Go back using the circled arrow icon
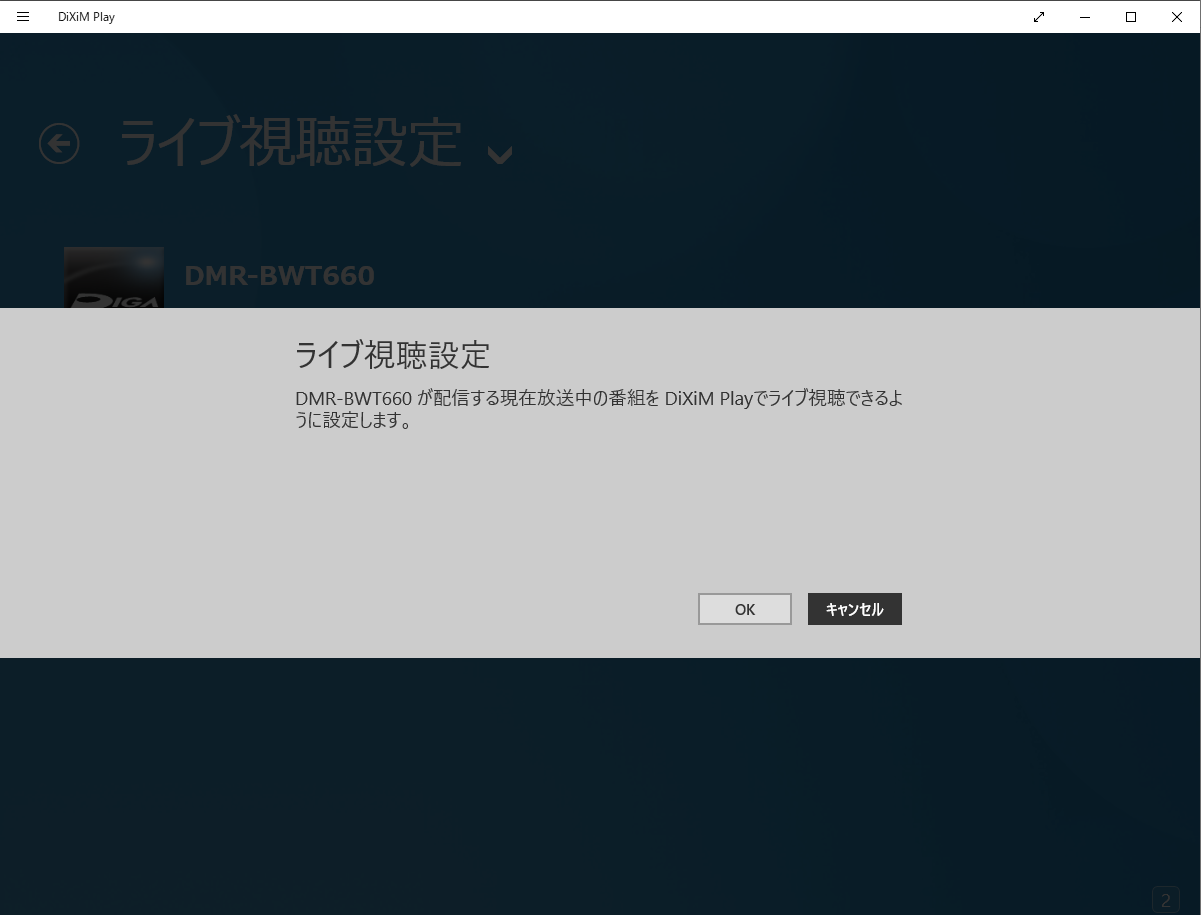Viewport: 1201px width, 915px height. coord(59,144)
